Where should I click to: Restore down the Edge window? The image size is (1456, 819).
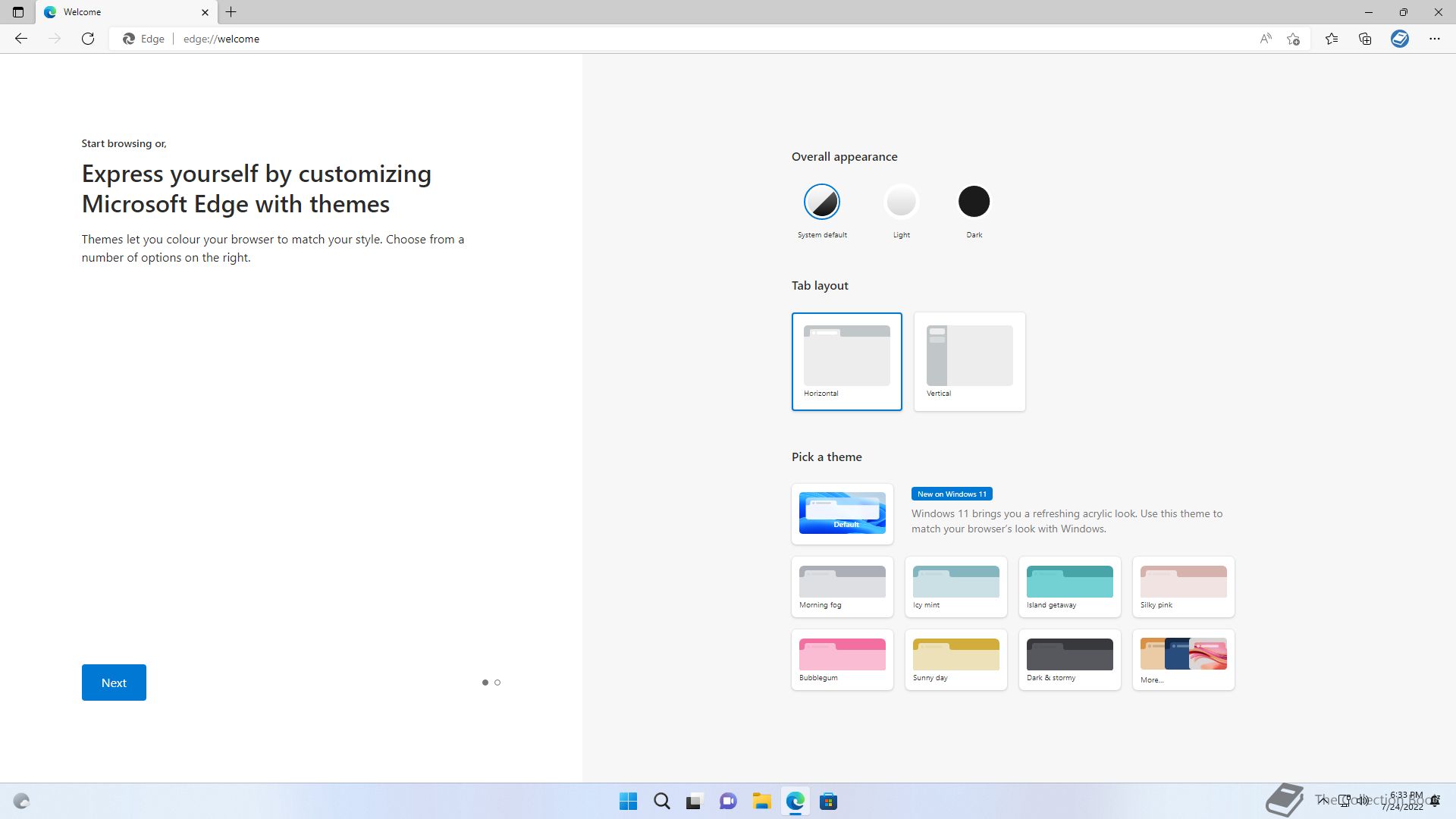pos(1404,12)
